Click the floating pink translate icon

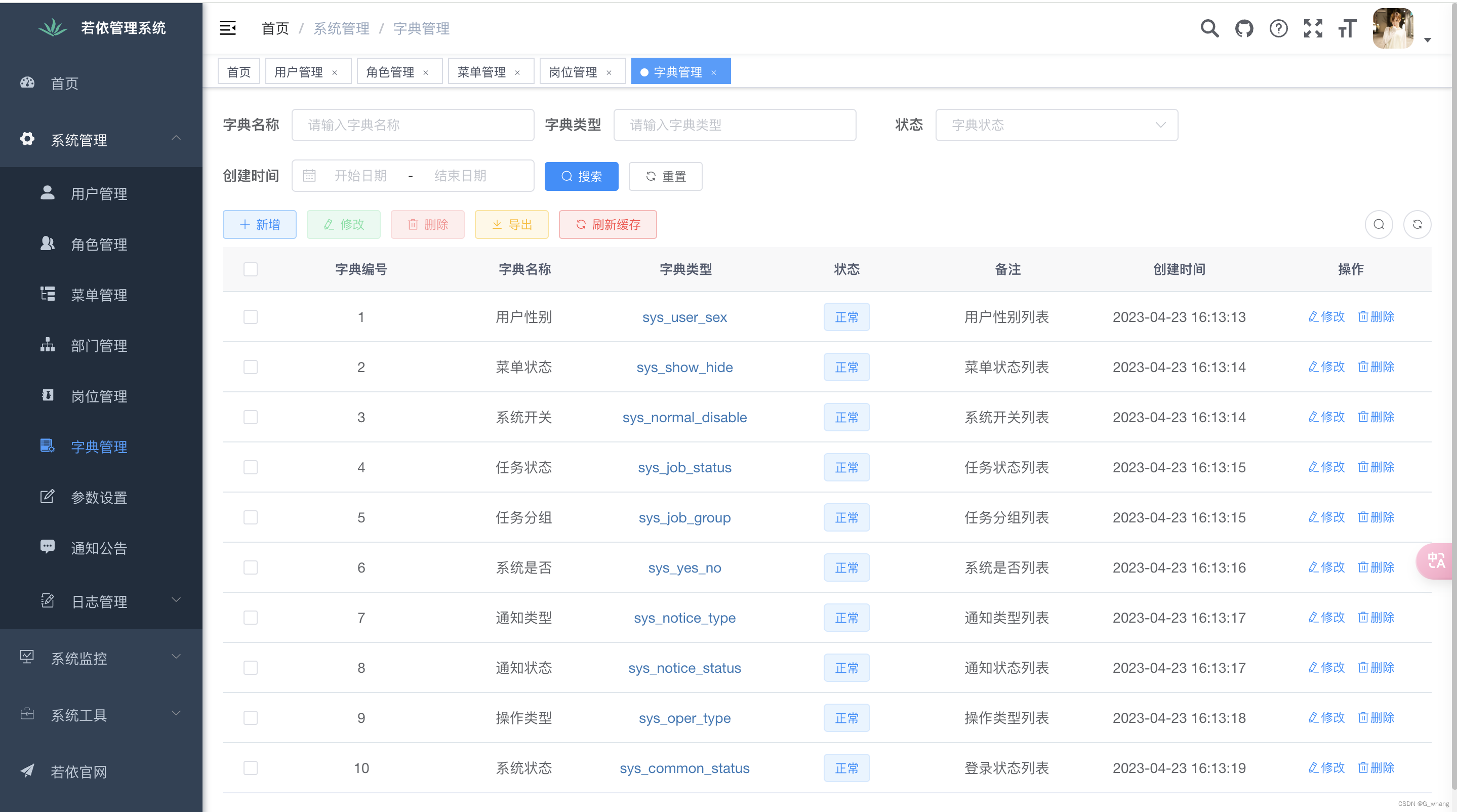click(x=1436, y=560)
